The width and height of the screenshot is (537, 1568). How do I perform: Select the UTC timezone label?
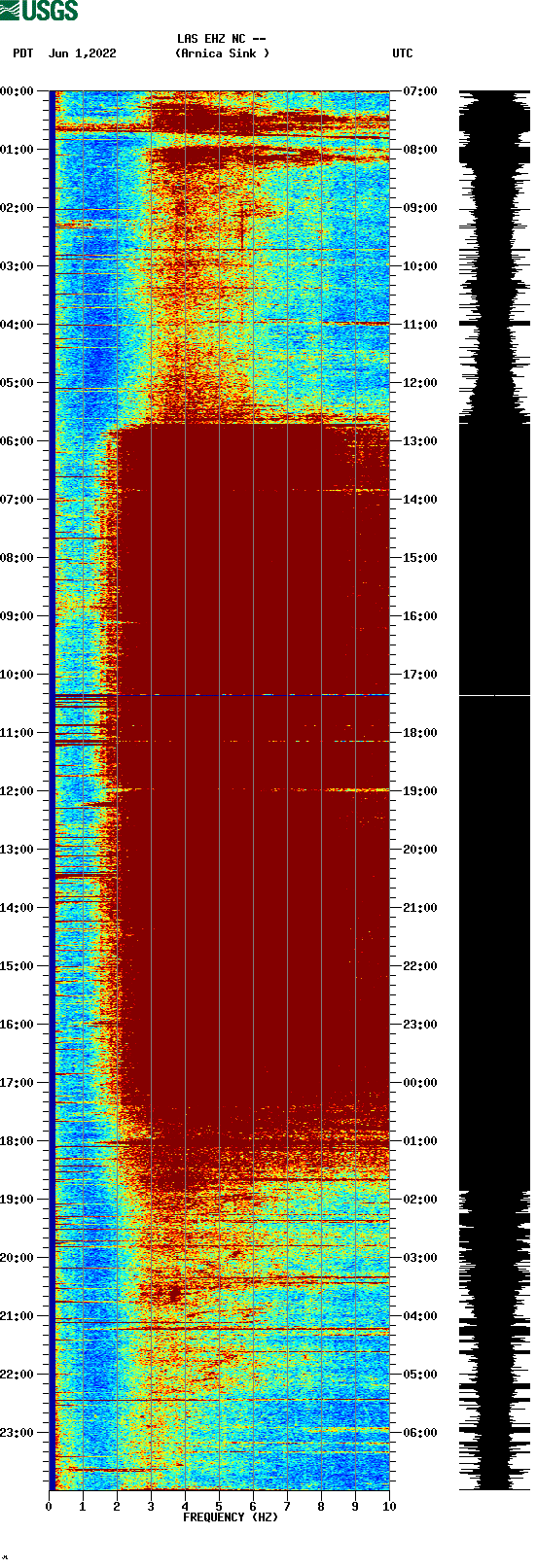pos(403,53)
